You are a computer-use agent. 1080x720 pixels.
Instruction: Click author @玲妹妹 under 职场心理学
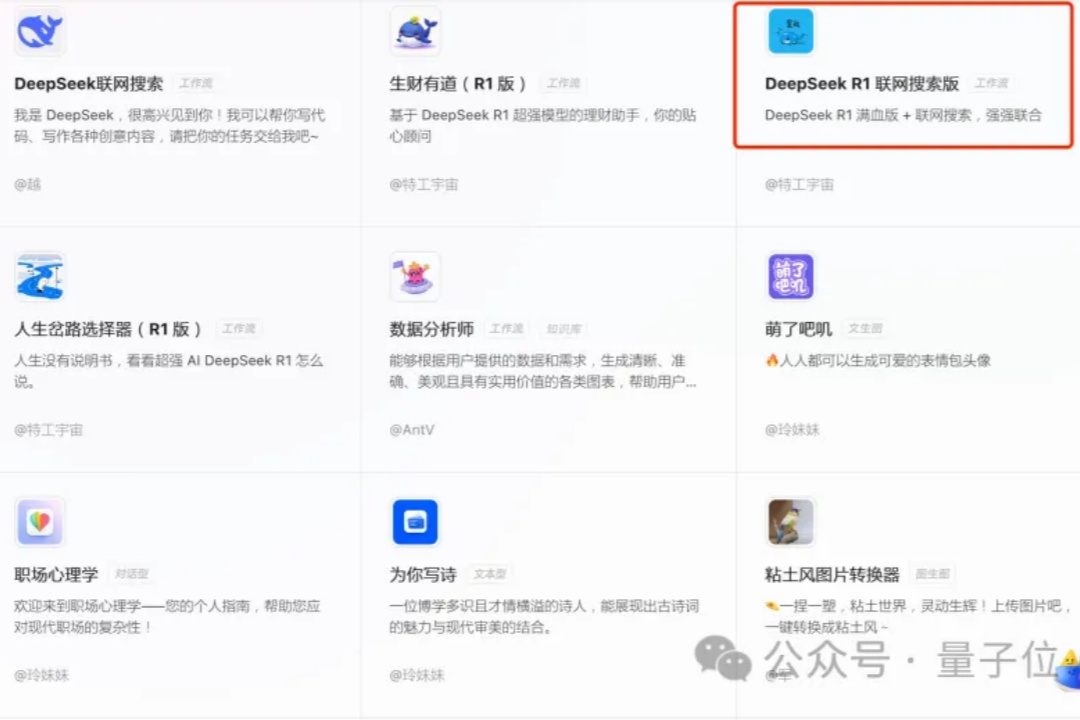point(41,675)
